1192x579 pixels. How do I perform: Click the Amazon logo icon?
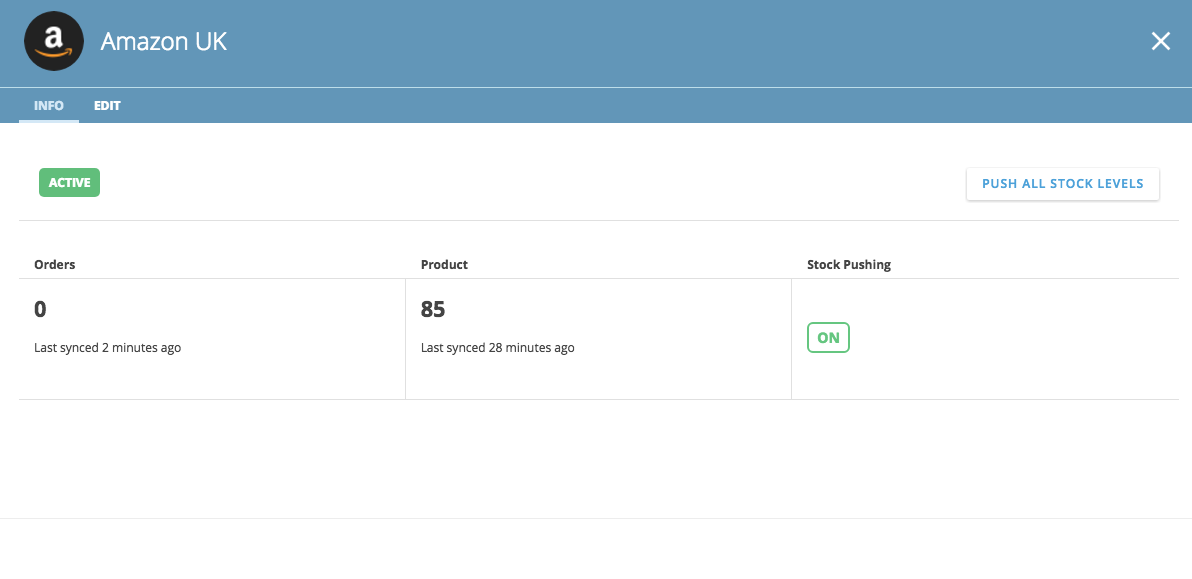click(x=53, y=41)
